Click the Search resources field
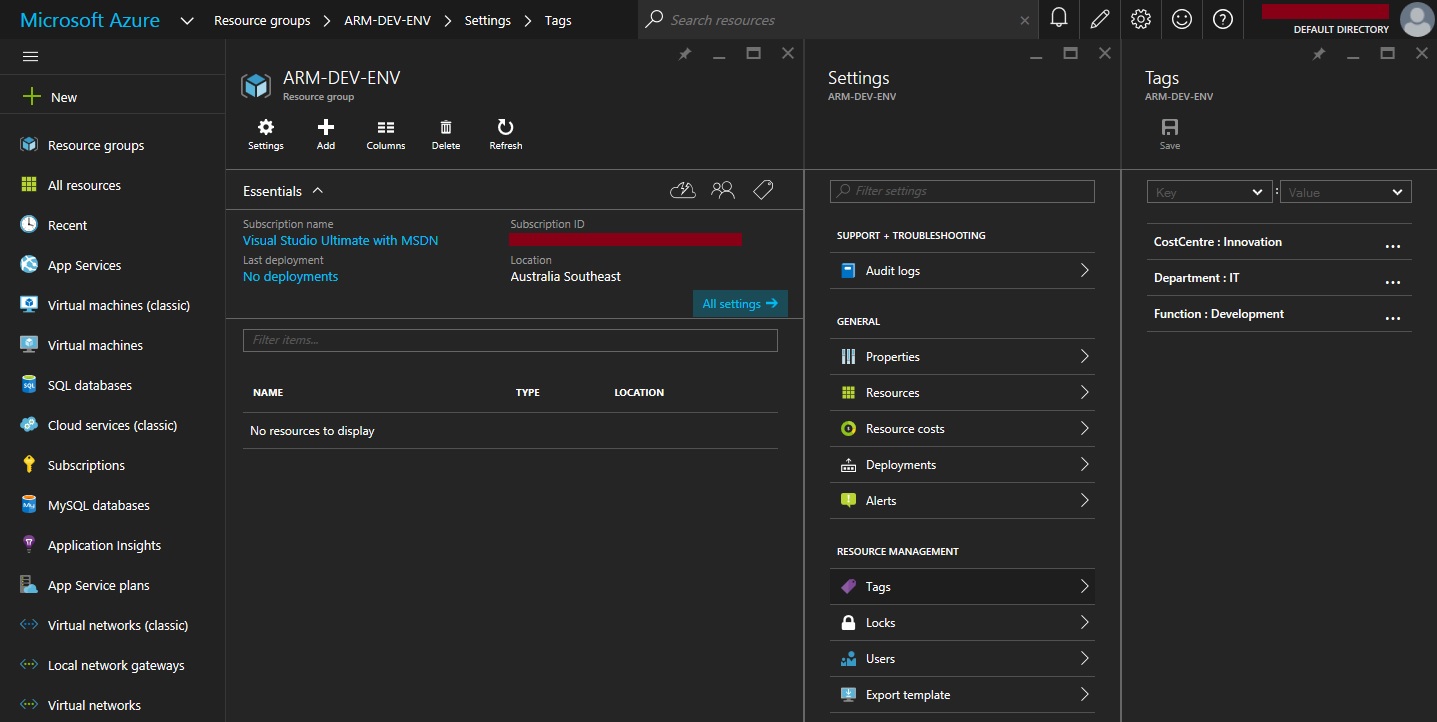 (x=838, y=19)
